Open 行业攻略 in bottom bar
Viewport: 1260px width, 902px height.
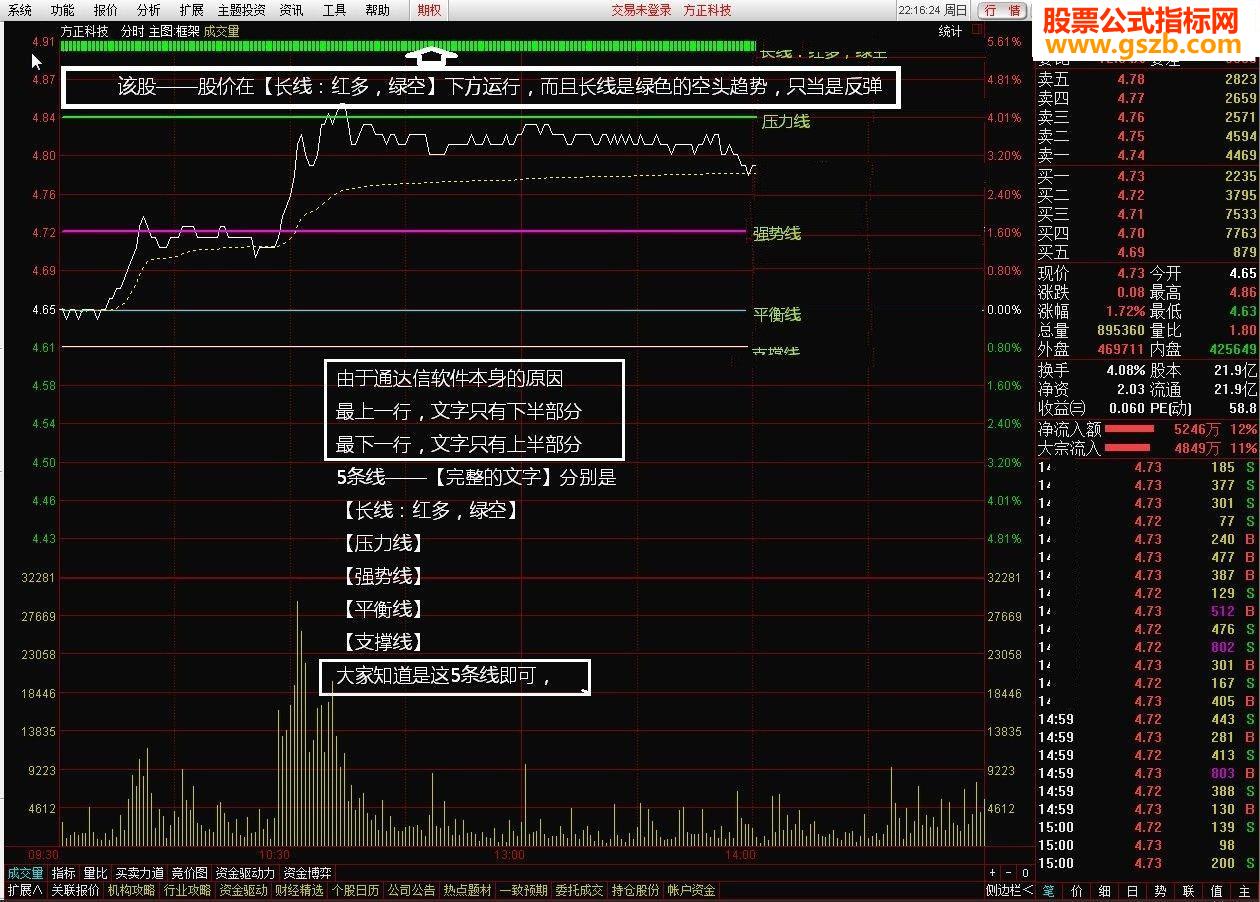coord(188,890)
